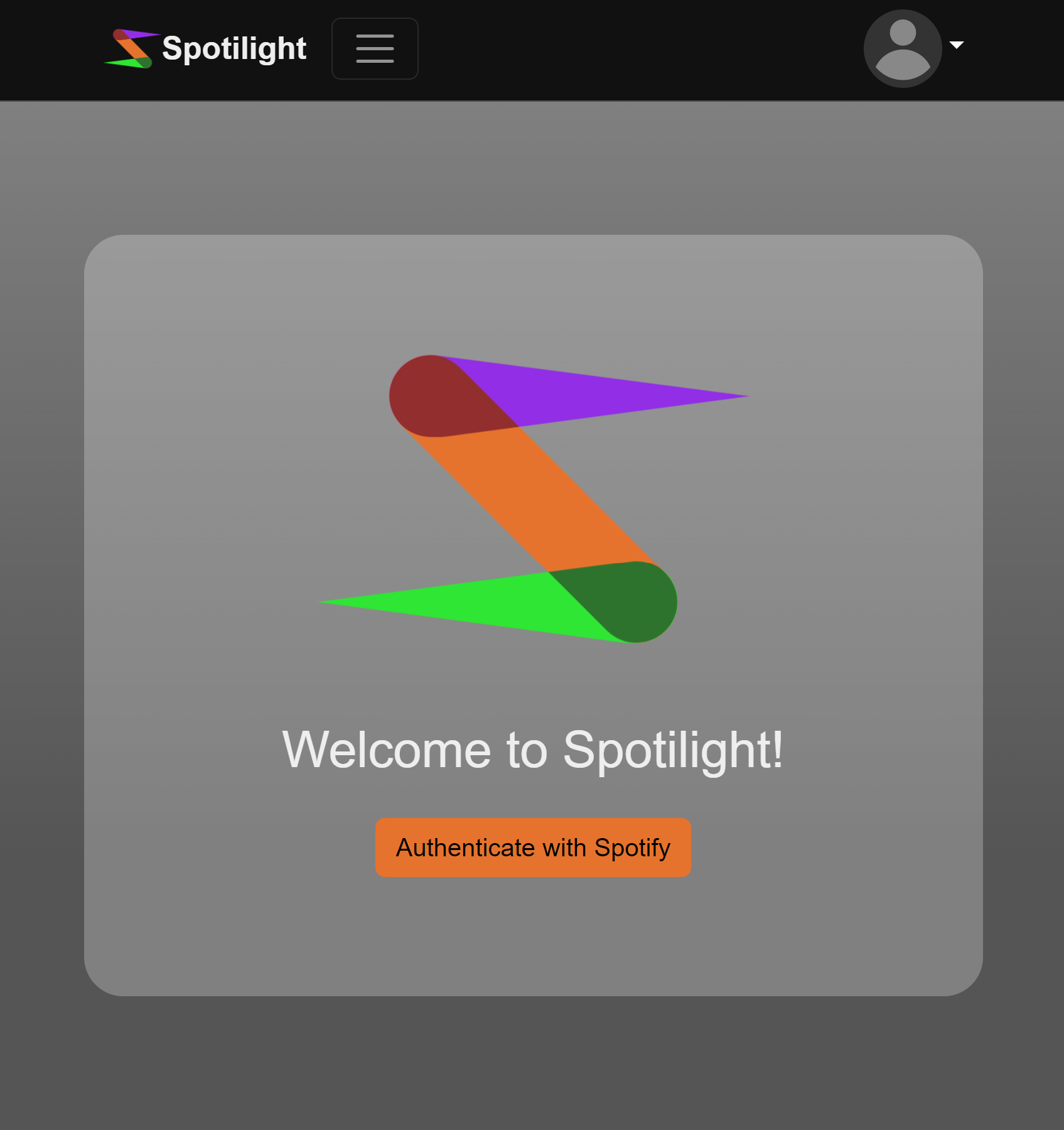Open the hamburger navigation menu
Screen dimensions: 1064x1130
(x=375, y=48)
